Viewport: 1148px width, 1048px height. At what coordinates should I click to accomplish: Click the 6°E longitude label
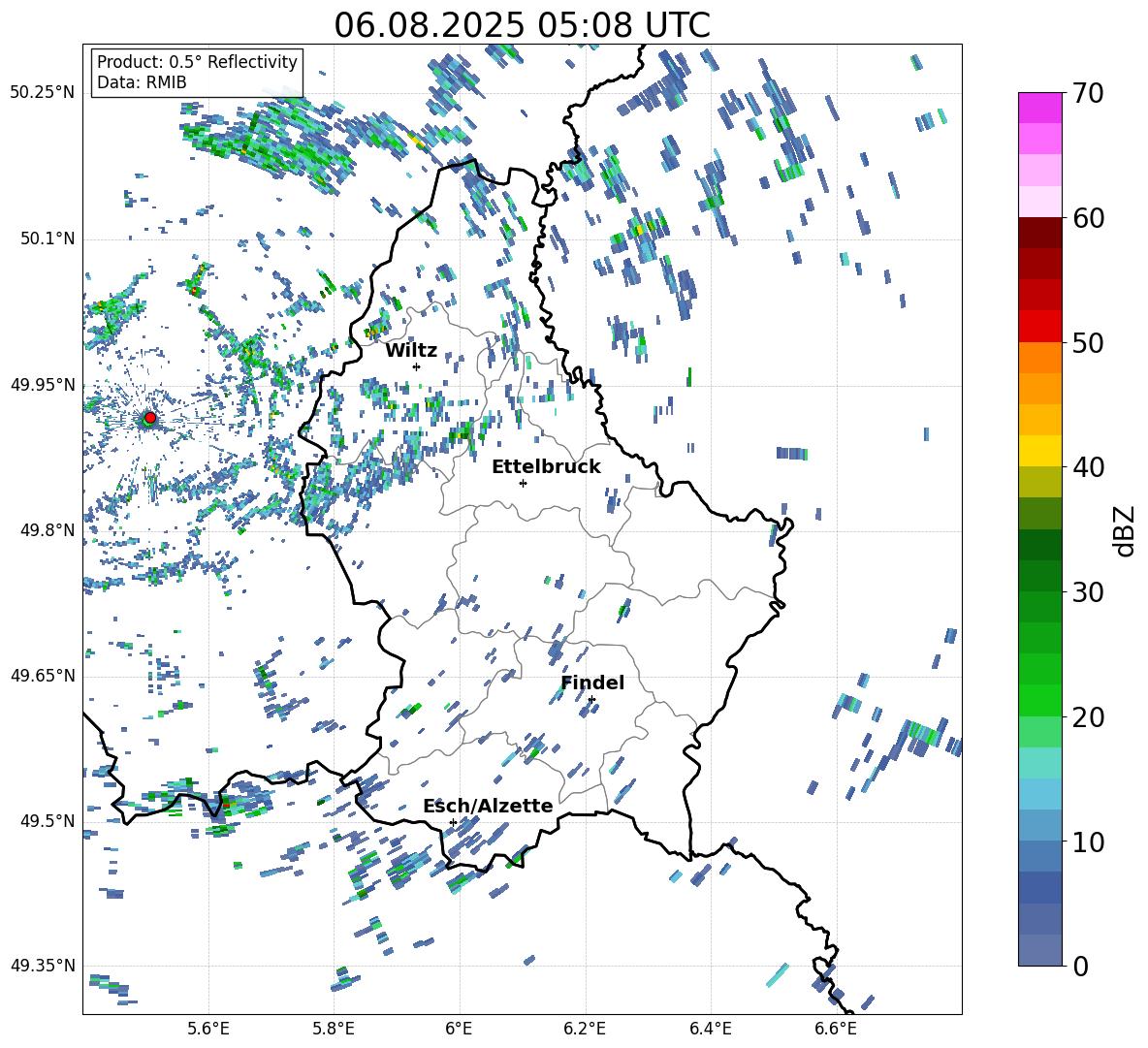click(459, 1029)
